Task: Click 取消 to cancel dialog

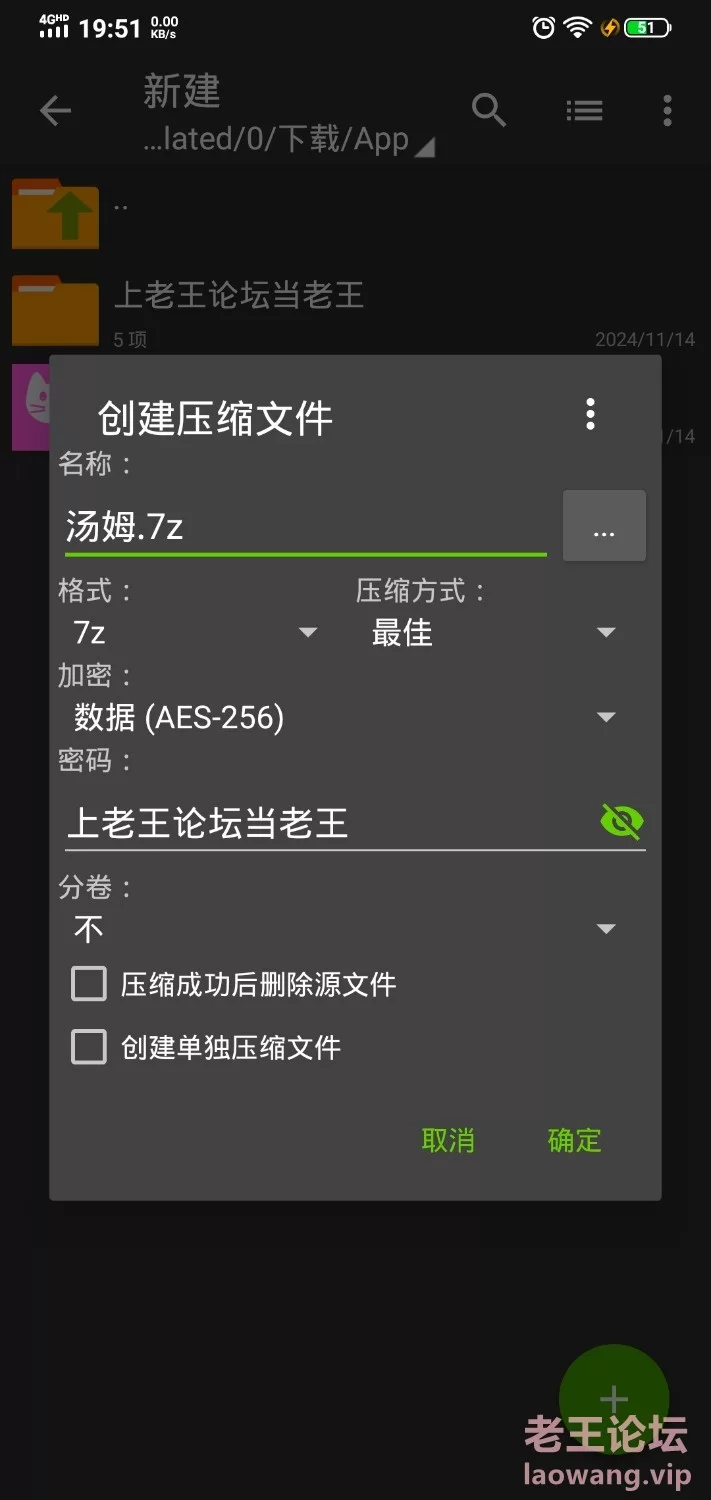Action: pyautogui.click(x=448, y=1140)
